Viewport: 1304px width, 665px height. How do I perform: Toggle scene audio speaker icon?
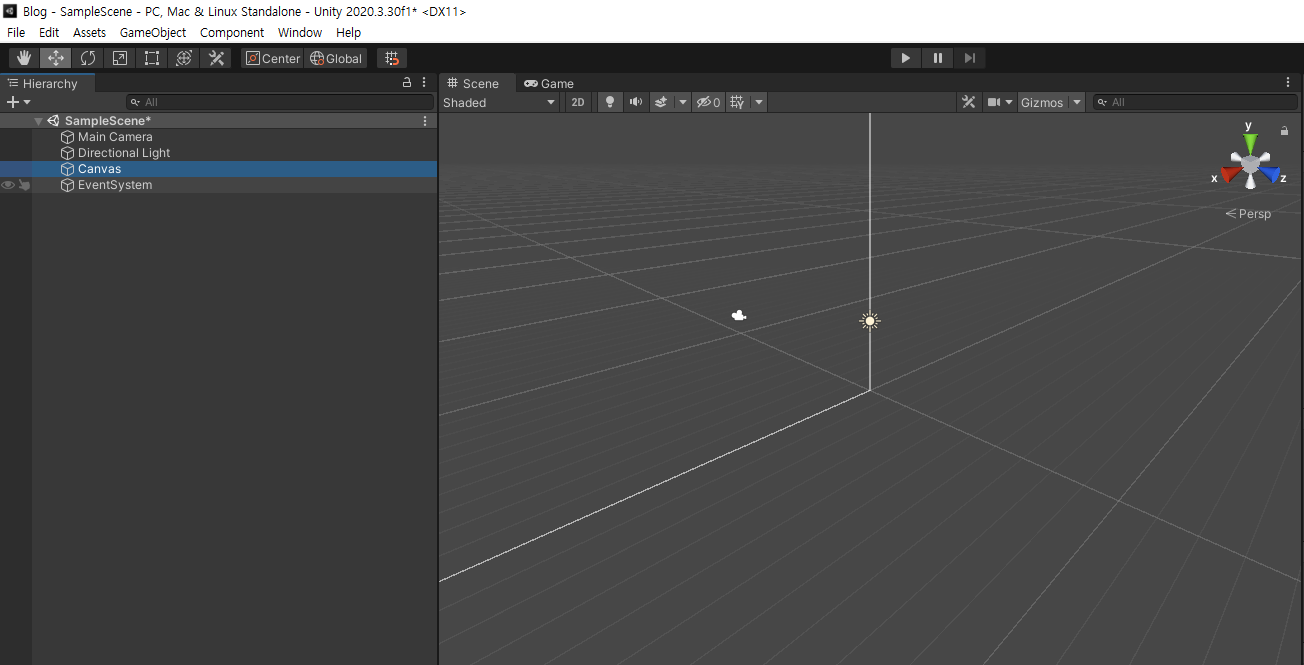[x=635, y=102]
